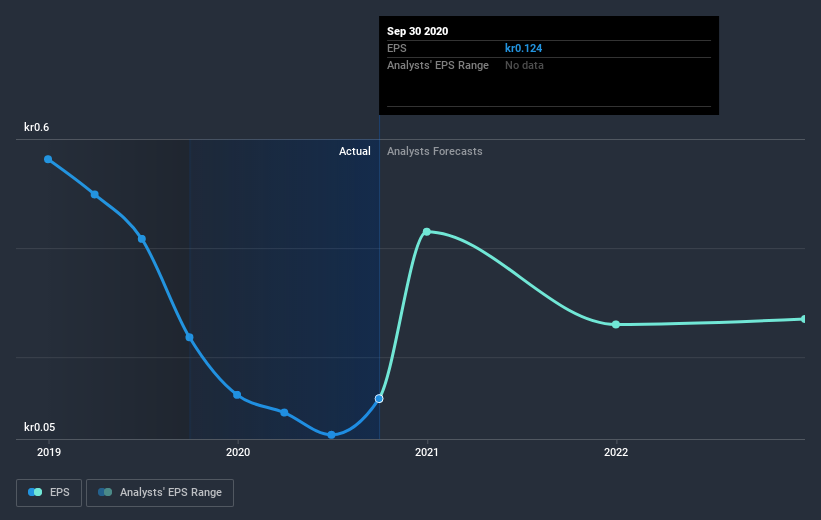Click the 'No data' tooltip value
Screen dimensions: 821x520
[x=524, y=65]
